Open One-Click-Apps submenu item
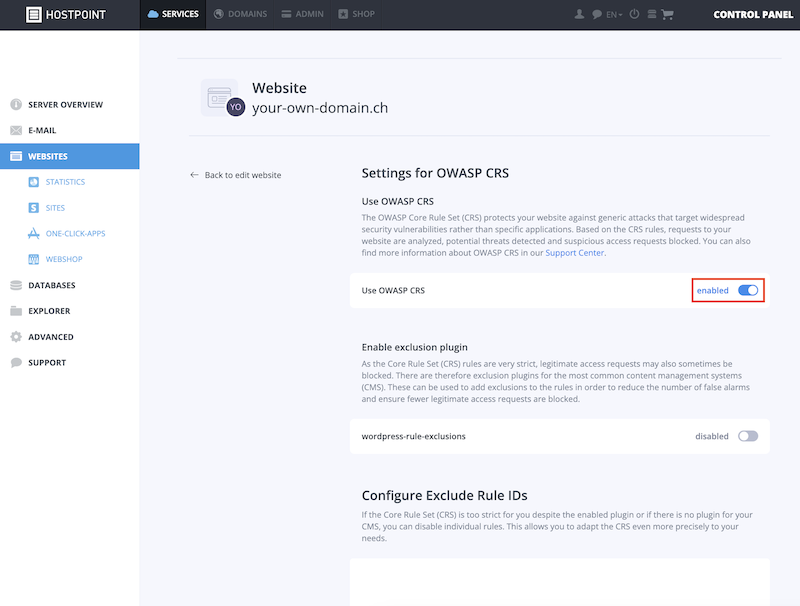Image resolution: width=800 pixels, height=606 pixels. point(76,234)
